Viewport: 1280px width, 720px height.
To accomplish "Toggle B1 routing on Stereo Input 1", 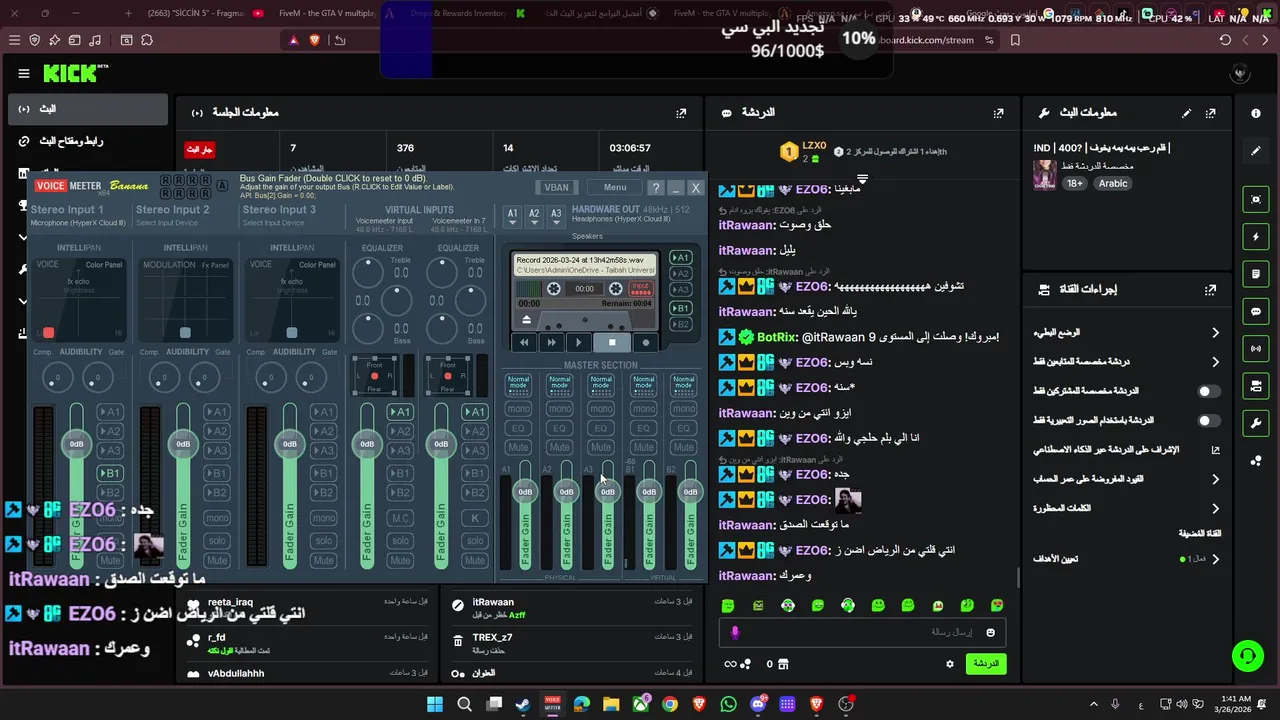I will pyautogui.click(x=110, y=473).
